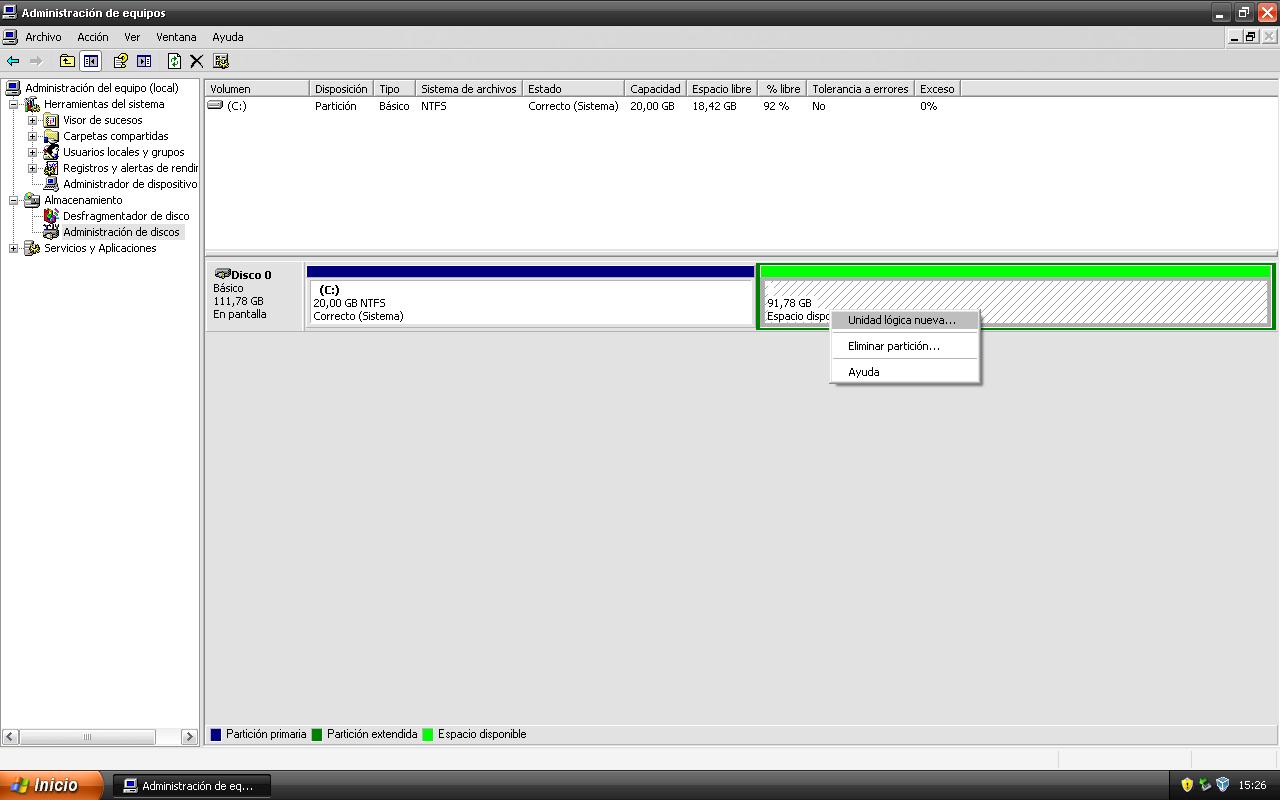Click the Up one level folder icon

[67, 61]
